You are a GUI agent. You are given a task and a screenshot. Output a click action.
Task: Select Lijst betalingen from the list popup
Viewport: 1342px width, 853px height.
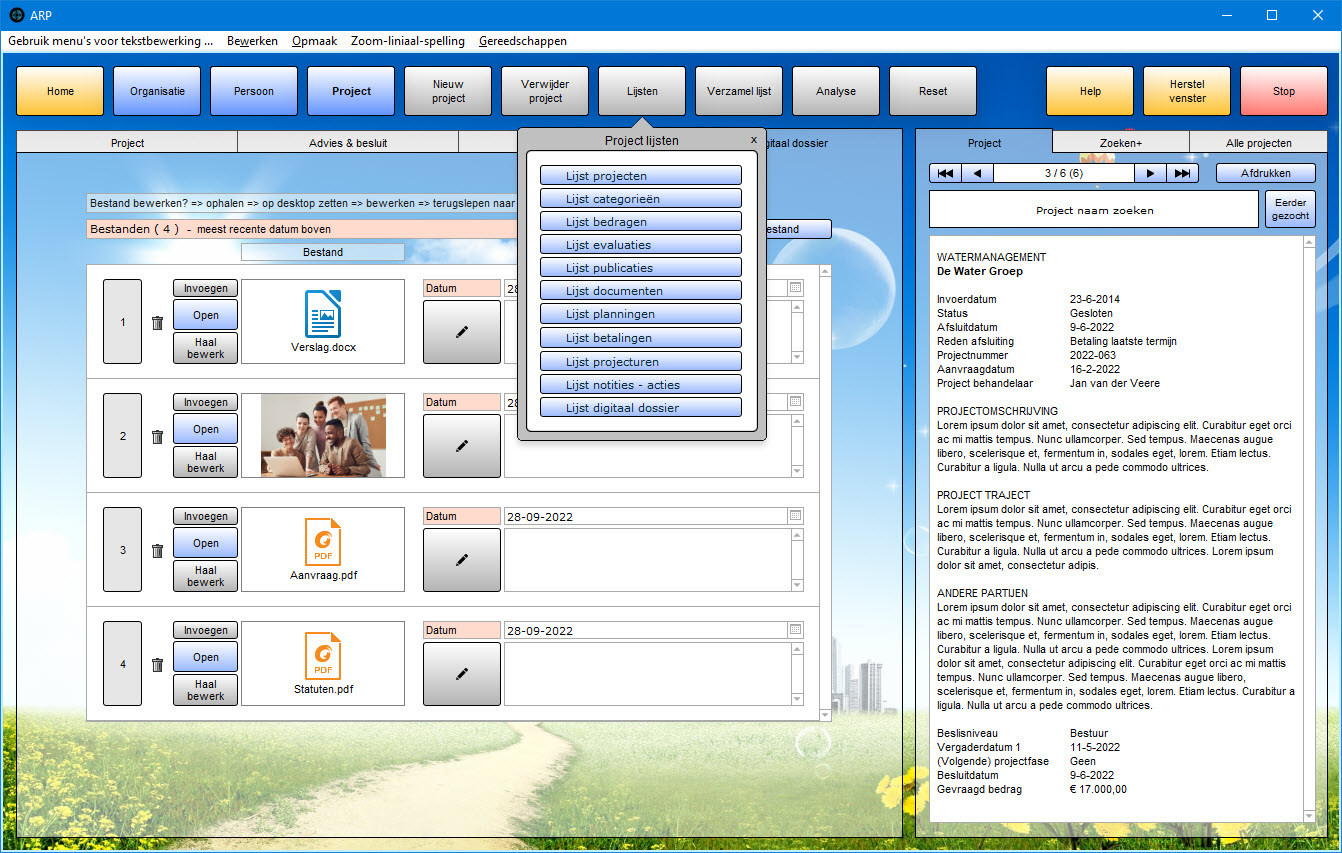pyautogui.click(x=640, y=338)
